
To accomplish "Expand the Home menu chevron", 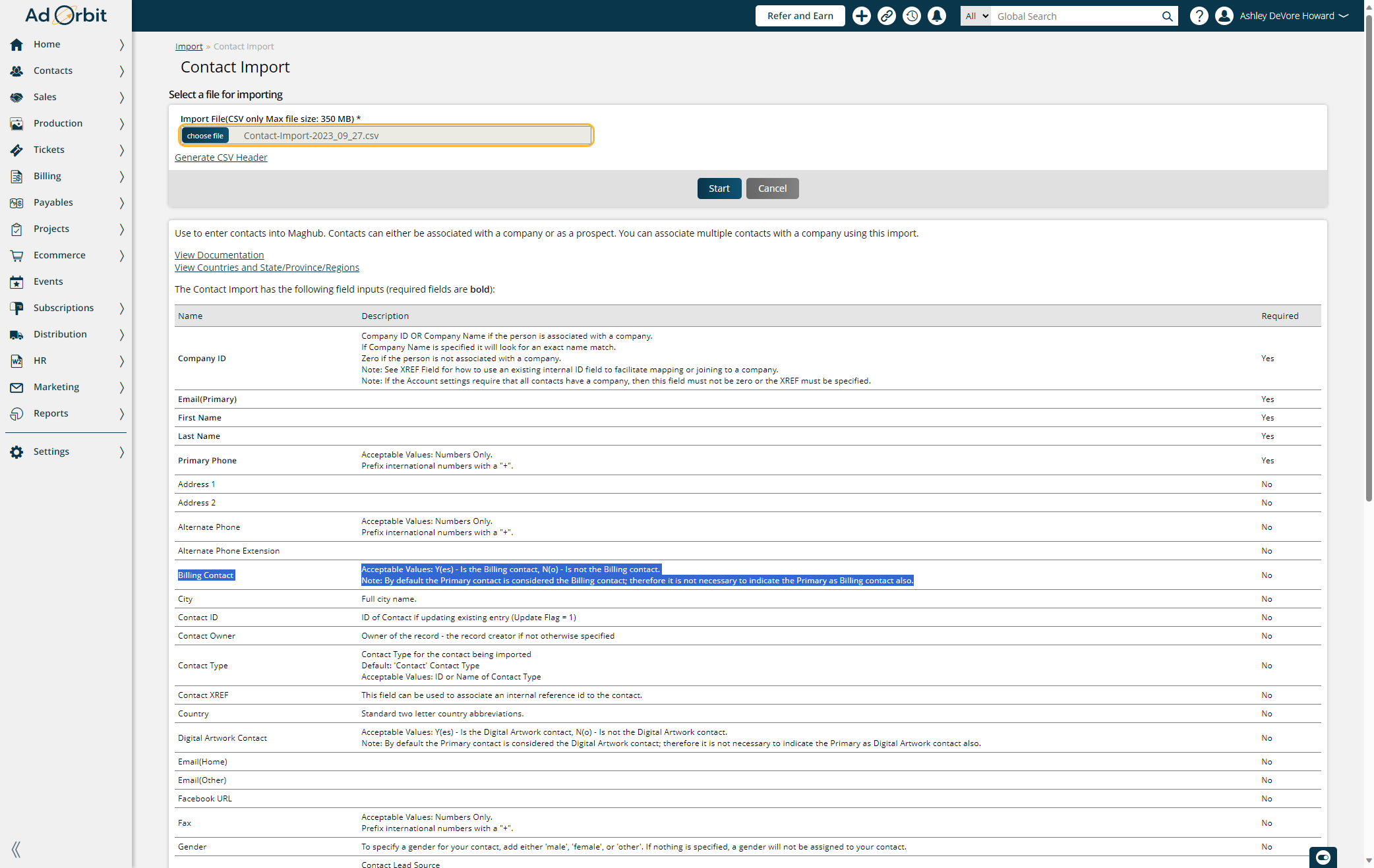I will coord(121,44).
